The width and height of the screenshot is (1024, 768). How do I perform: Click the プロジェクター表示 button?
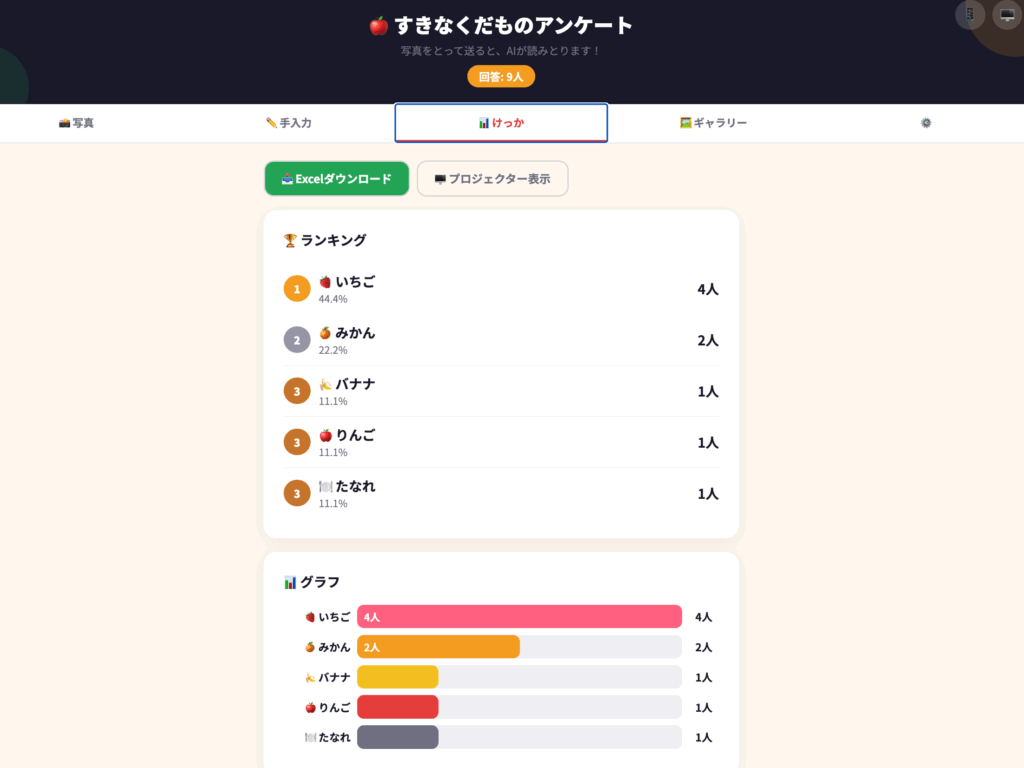point(492,179)
